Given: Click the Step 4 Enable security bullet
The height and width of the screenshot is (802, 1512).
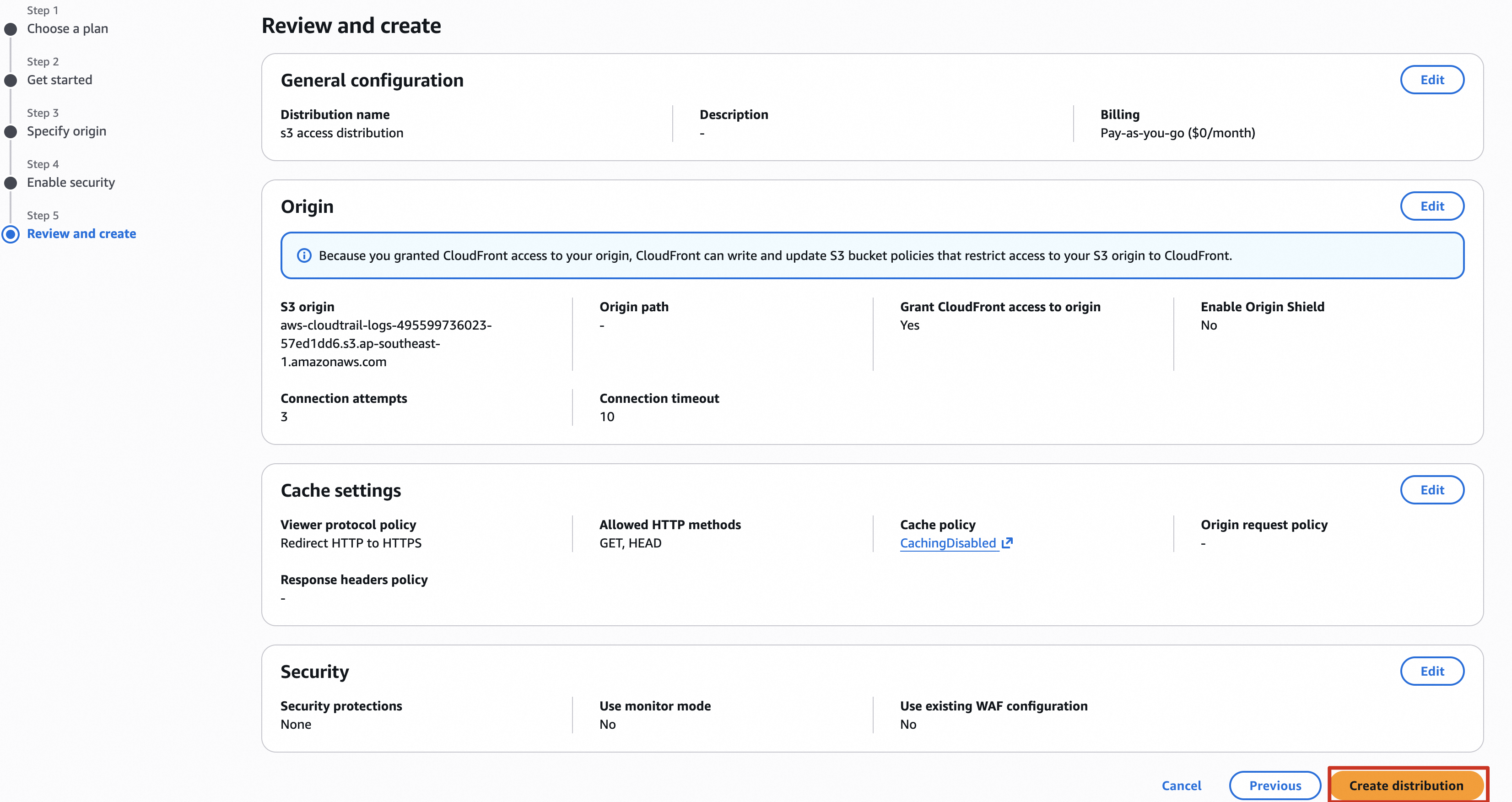Looking at the screenshot, I should point(11,183).
